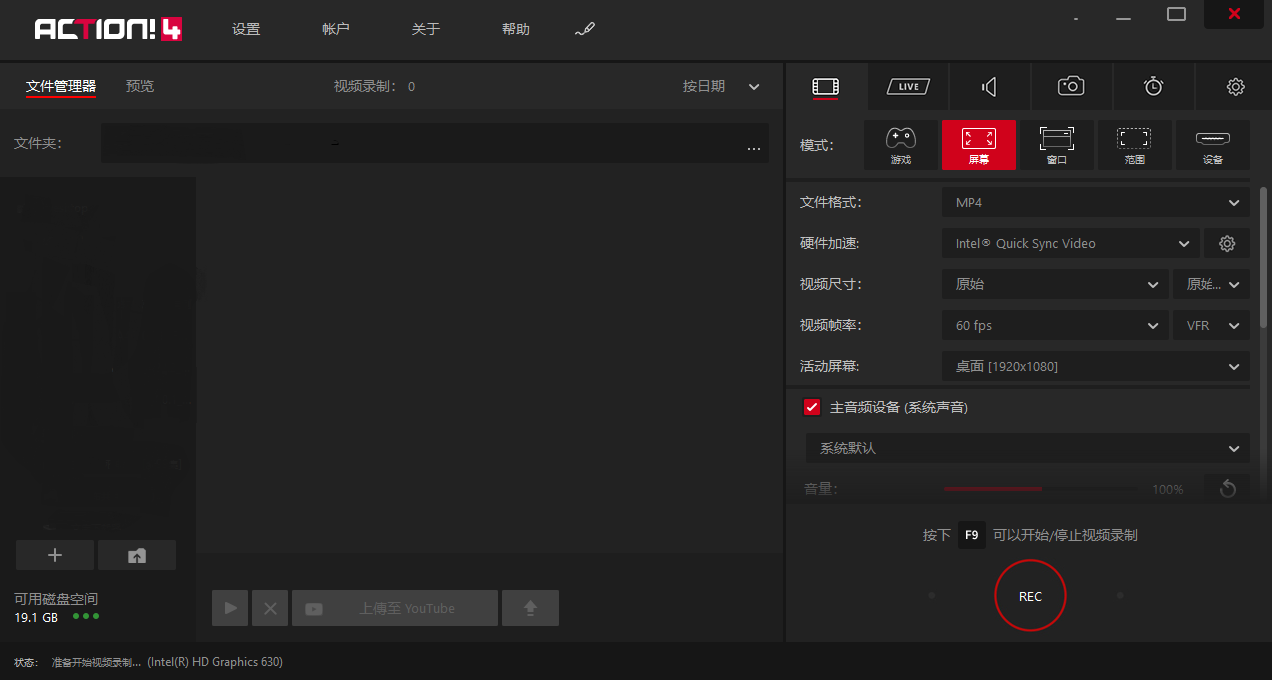Click the 100% volume value

point(1168,489)
